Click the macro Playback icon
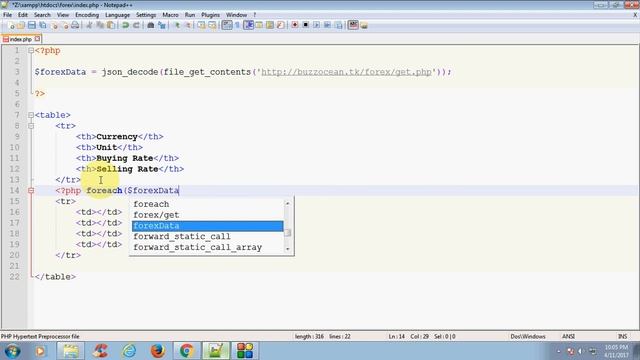This screenshot has height=360, width=640. point(316,25)
